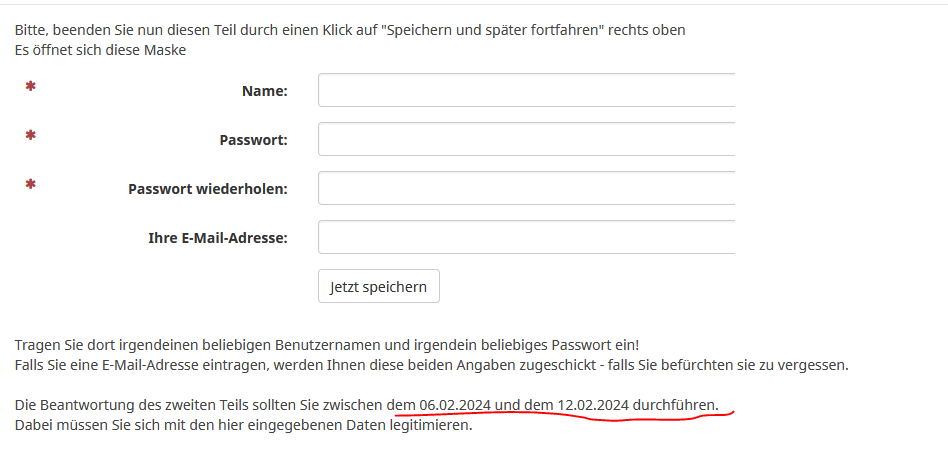Click into the Ihre E-Mail-Adresse field
Screen dimensions: 948x459
click(x=526, y=237)
